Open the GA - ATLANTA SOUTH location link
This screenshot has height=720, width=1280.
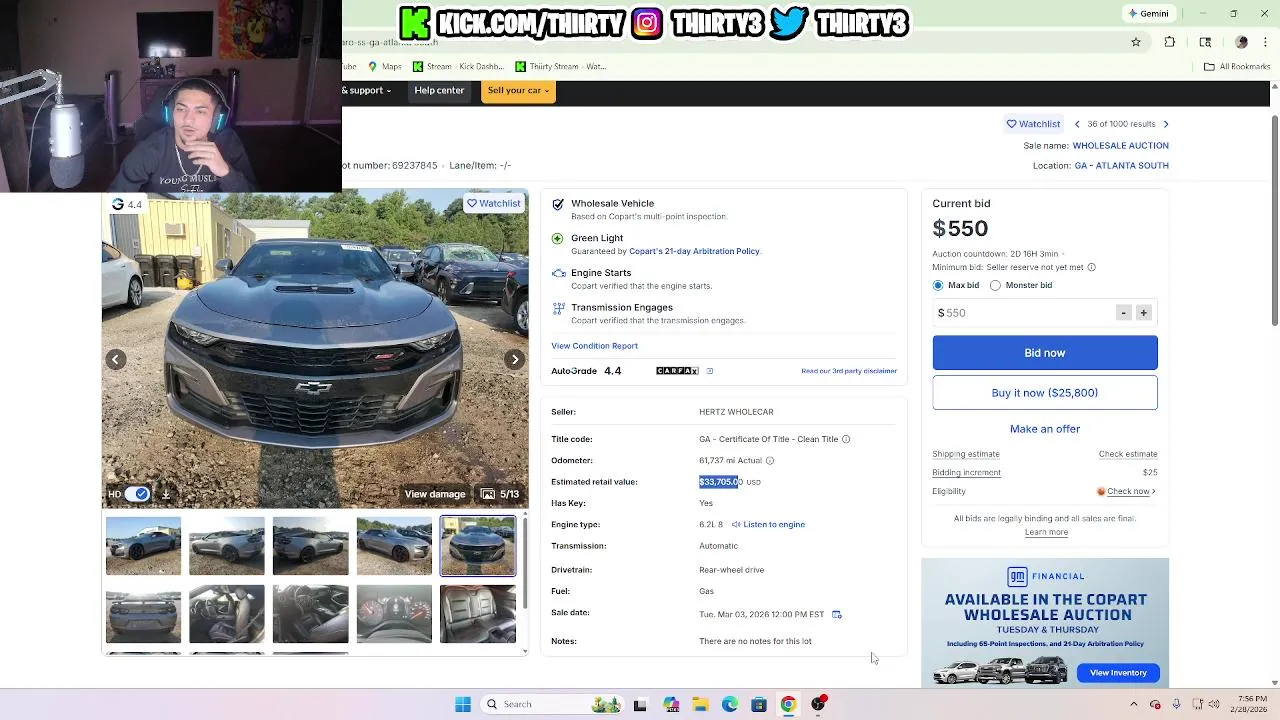(1121, 166)
